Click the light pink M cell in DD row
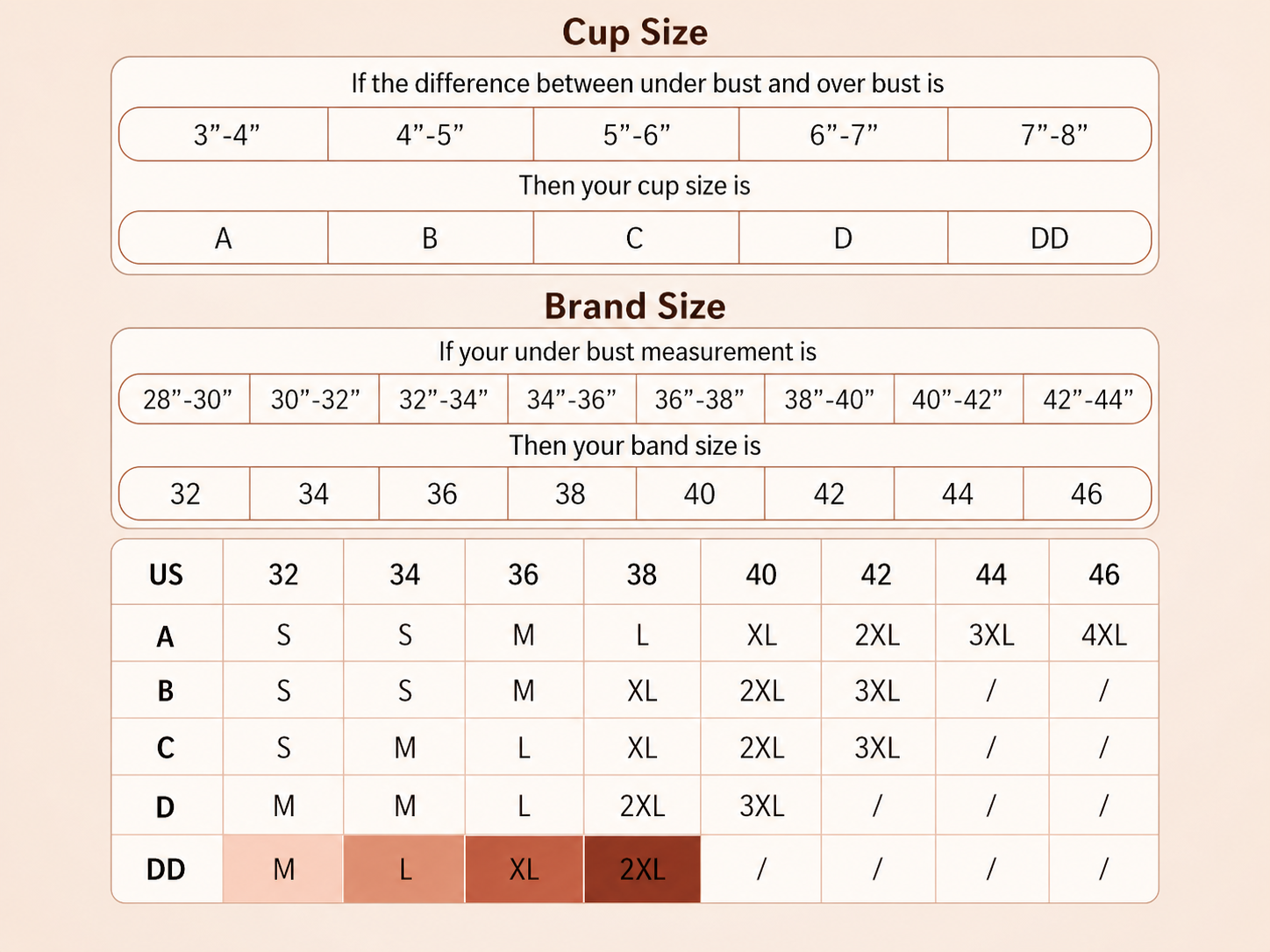The image size is (1270, 952). [x=283, y=869]
